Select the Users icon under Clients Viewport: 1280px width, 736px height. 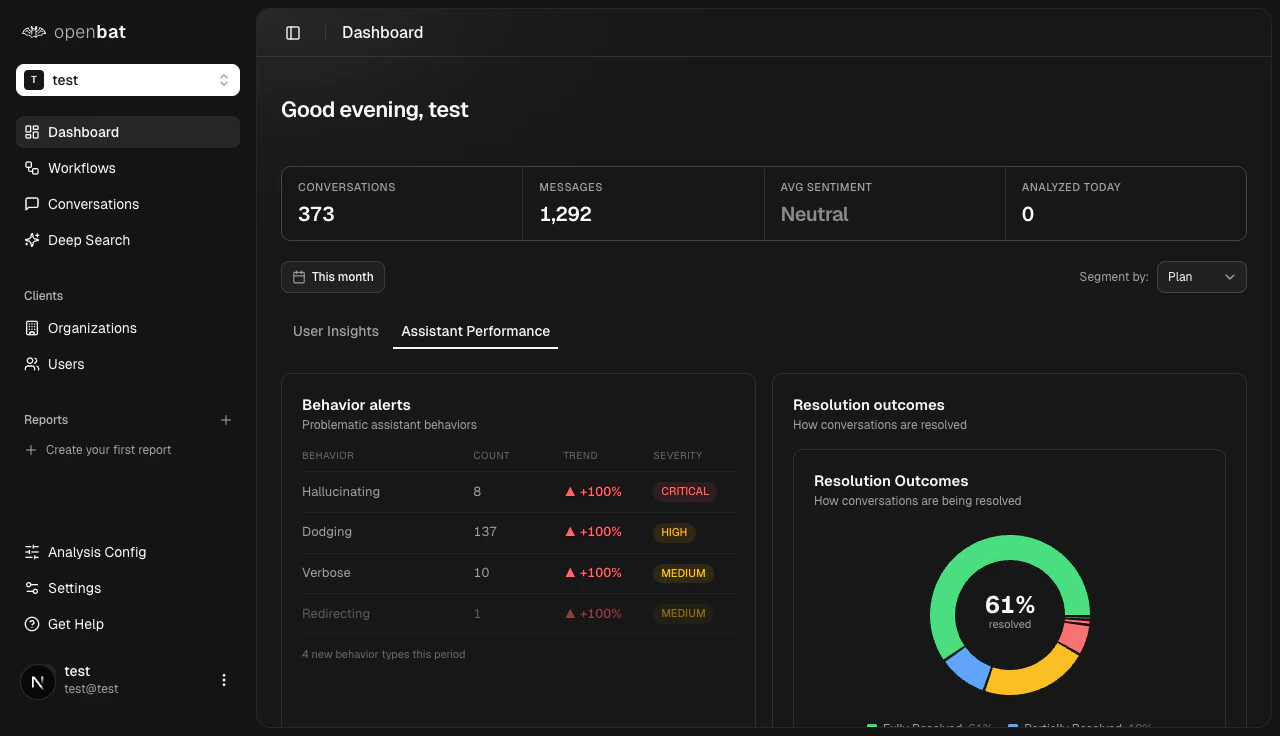coord(31,364)
